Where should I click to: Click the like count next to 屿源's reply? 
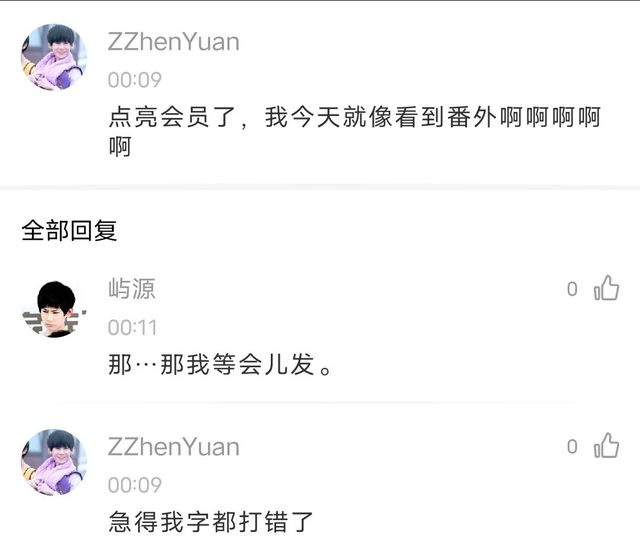click(572, 289)
